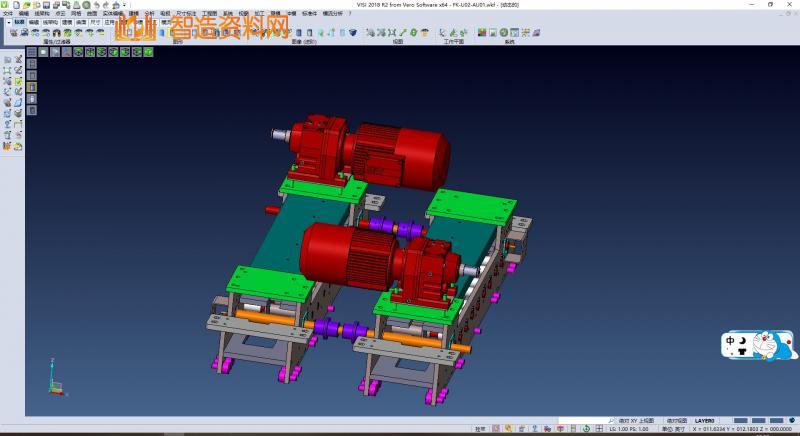Open the color palette icon in the 系统 group
800x436 pixels.
pos(482,33)
